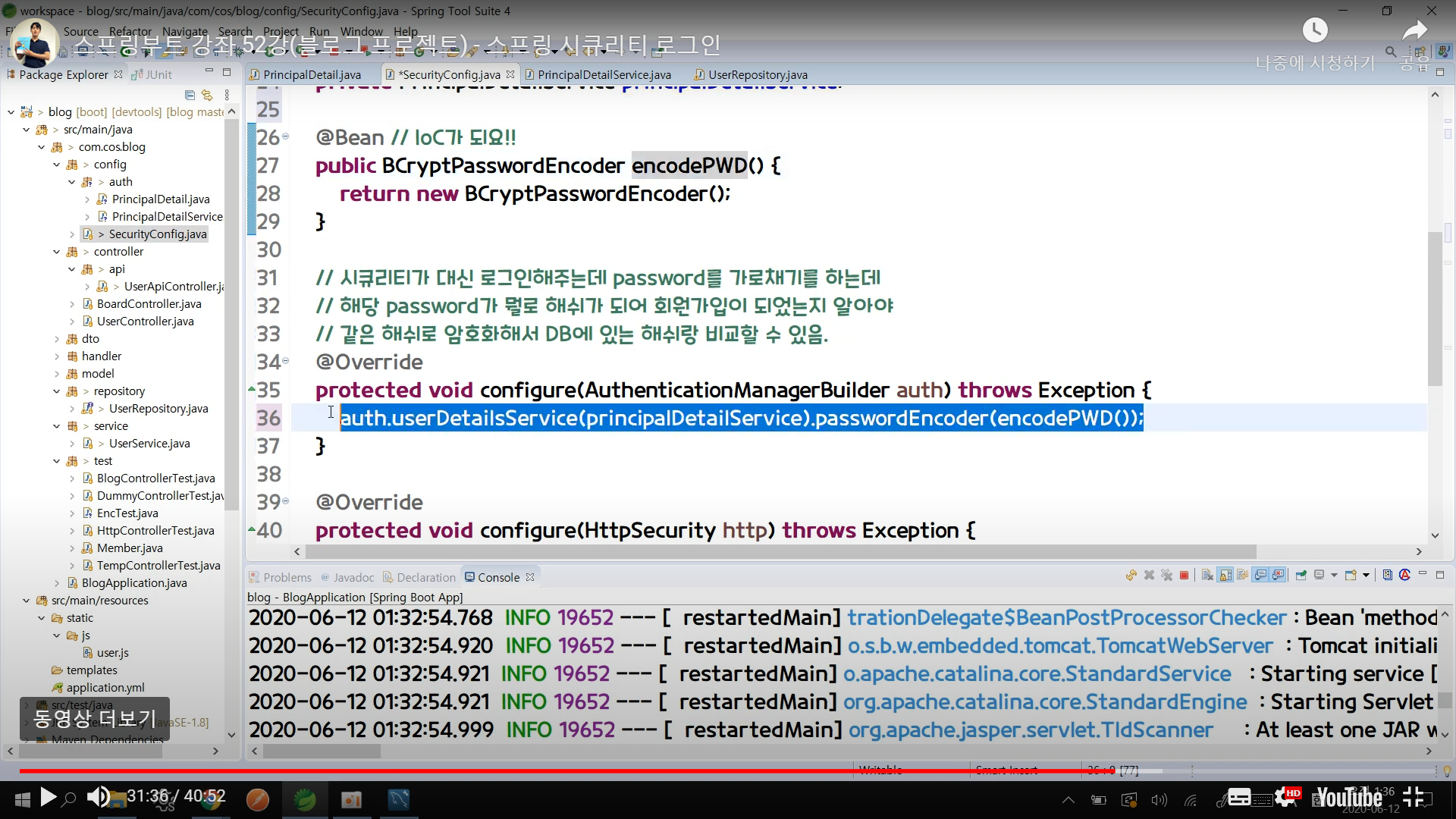The width and height of the screenshot is (1456, 819).
Task: Open Display Selected Console dropdown arrow
Action: [1334, 576]
